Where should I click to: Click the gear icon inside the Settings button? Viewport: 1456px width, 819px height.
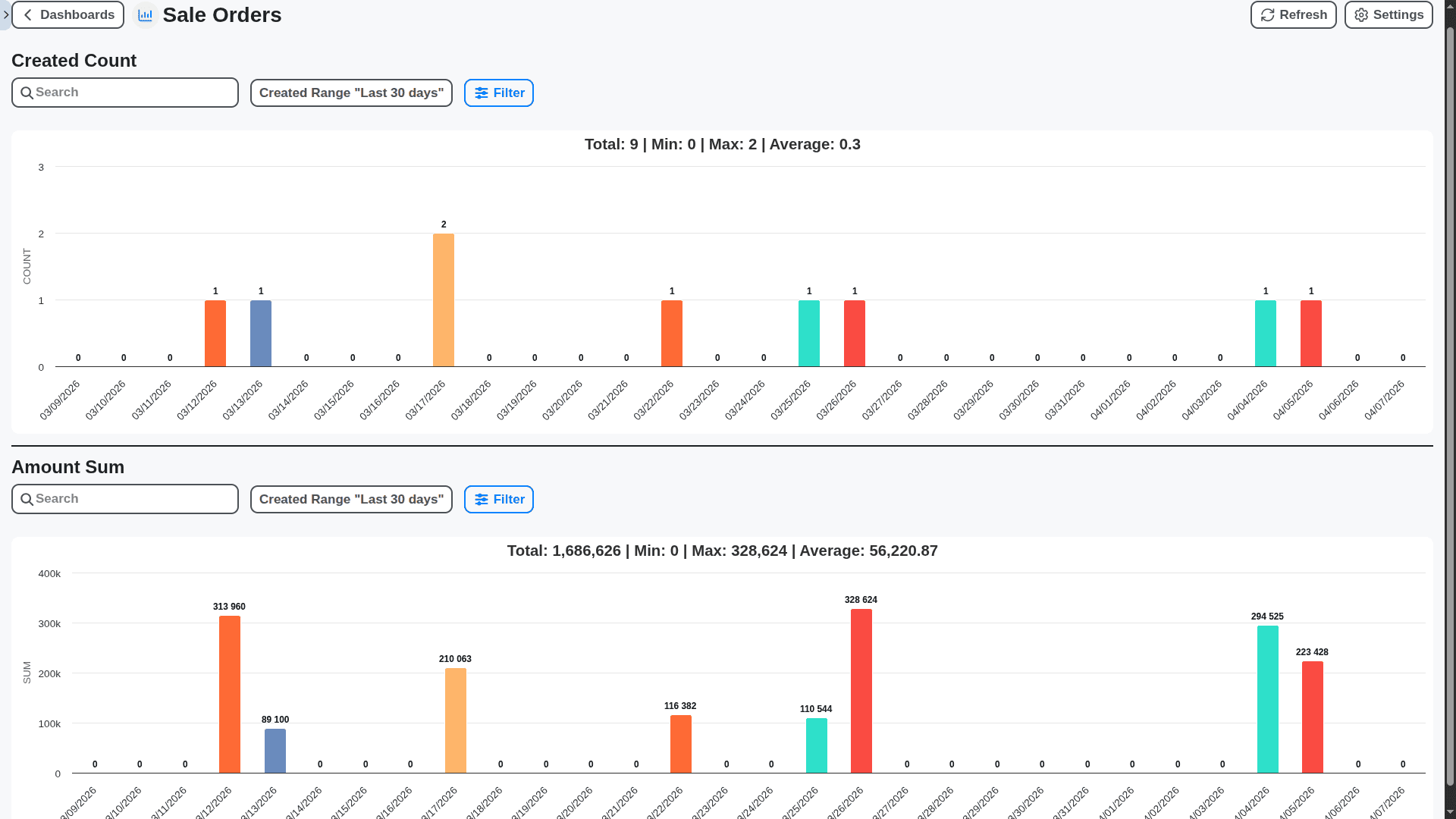pos(1360,14)
